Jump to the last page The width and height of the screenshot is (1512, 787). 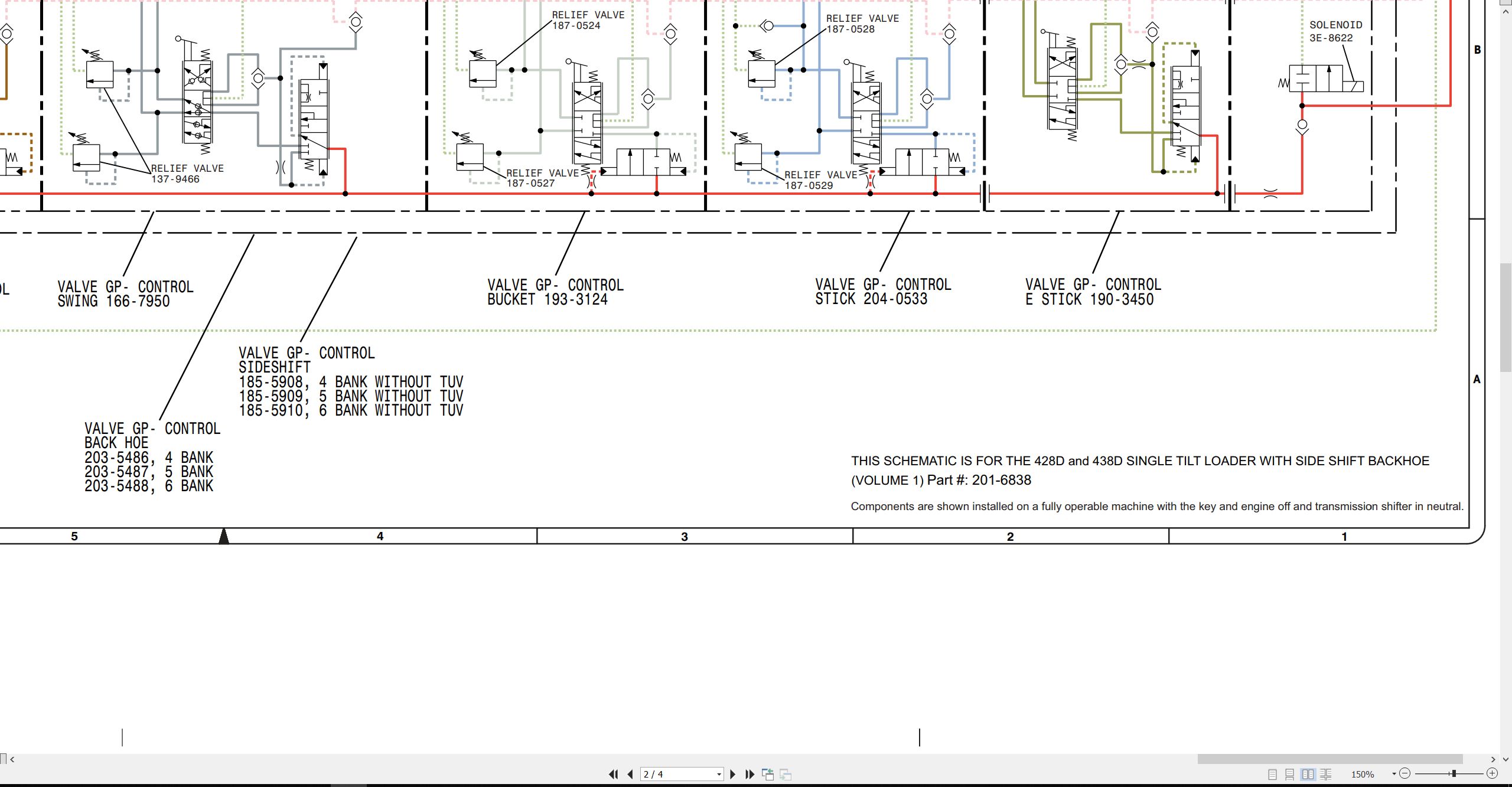(x=750, y=774)
